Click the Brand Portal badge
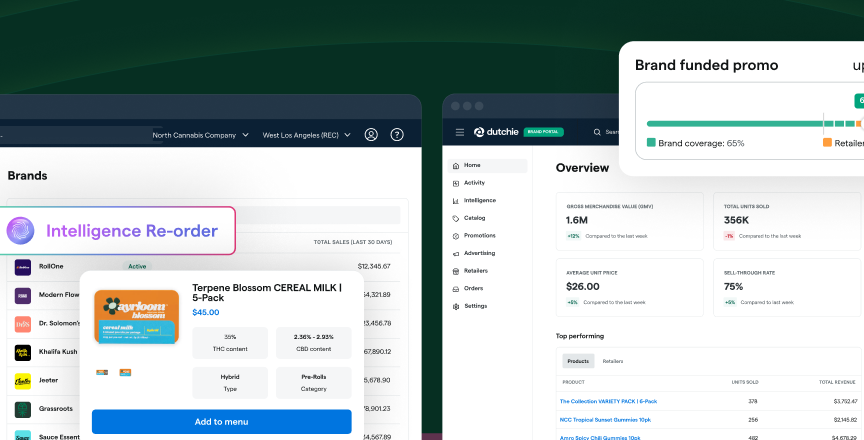This screenshot has height=440, width=864. coord(543,132)
